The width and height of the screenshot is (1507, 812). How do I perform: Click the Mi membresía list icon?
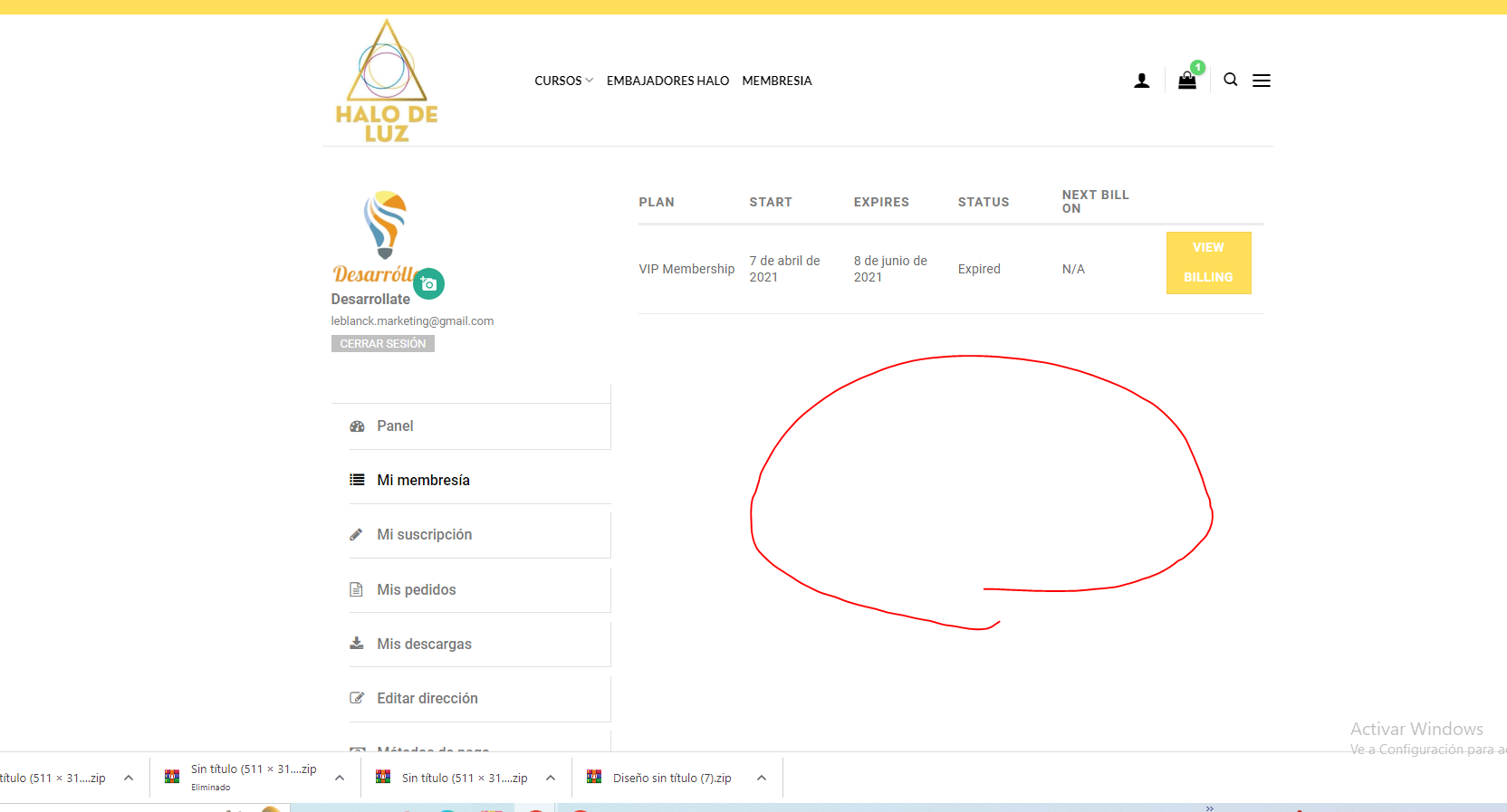[x=358, y=480]
